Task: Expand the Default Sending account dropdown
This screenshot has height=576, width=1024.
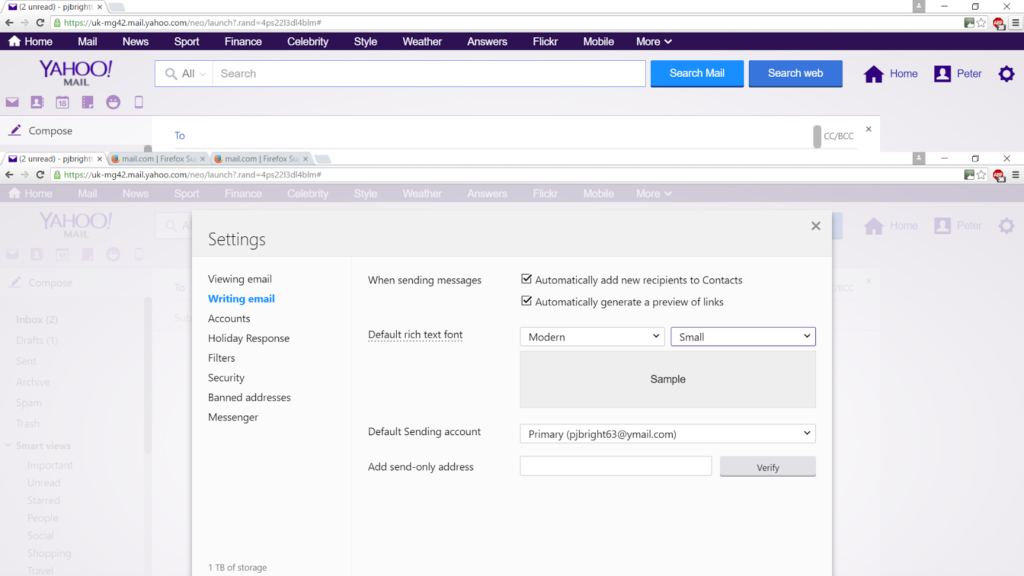Action: coord(667,434)
